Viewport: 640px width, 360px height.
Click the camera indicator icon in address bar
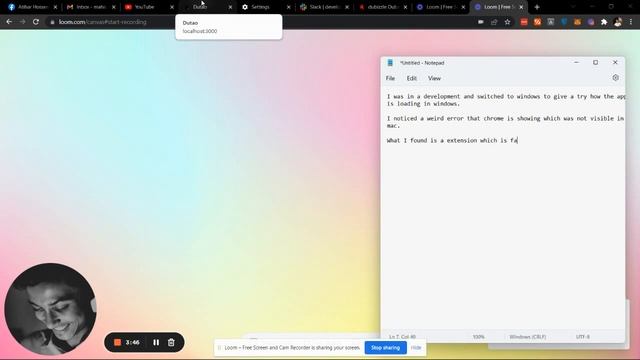point(481,22)
